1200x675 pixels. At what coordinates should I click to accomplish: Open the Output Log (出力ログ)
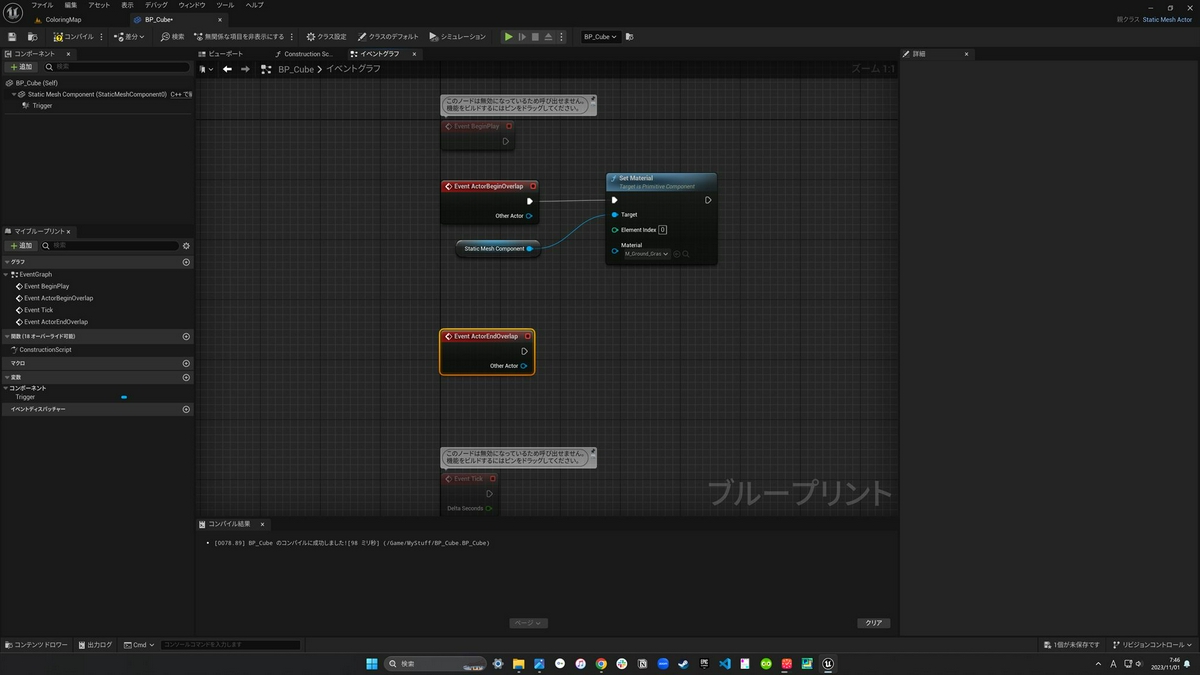pyautogui.click(x=95, y=645)
